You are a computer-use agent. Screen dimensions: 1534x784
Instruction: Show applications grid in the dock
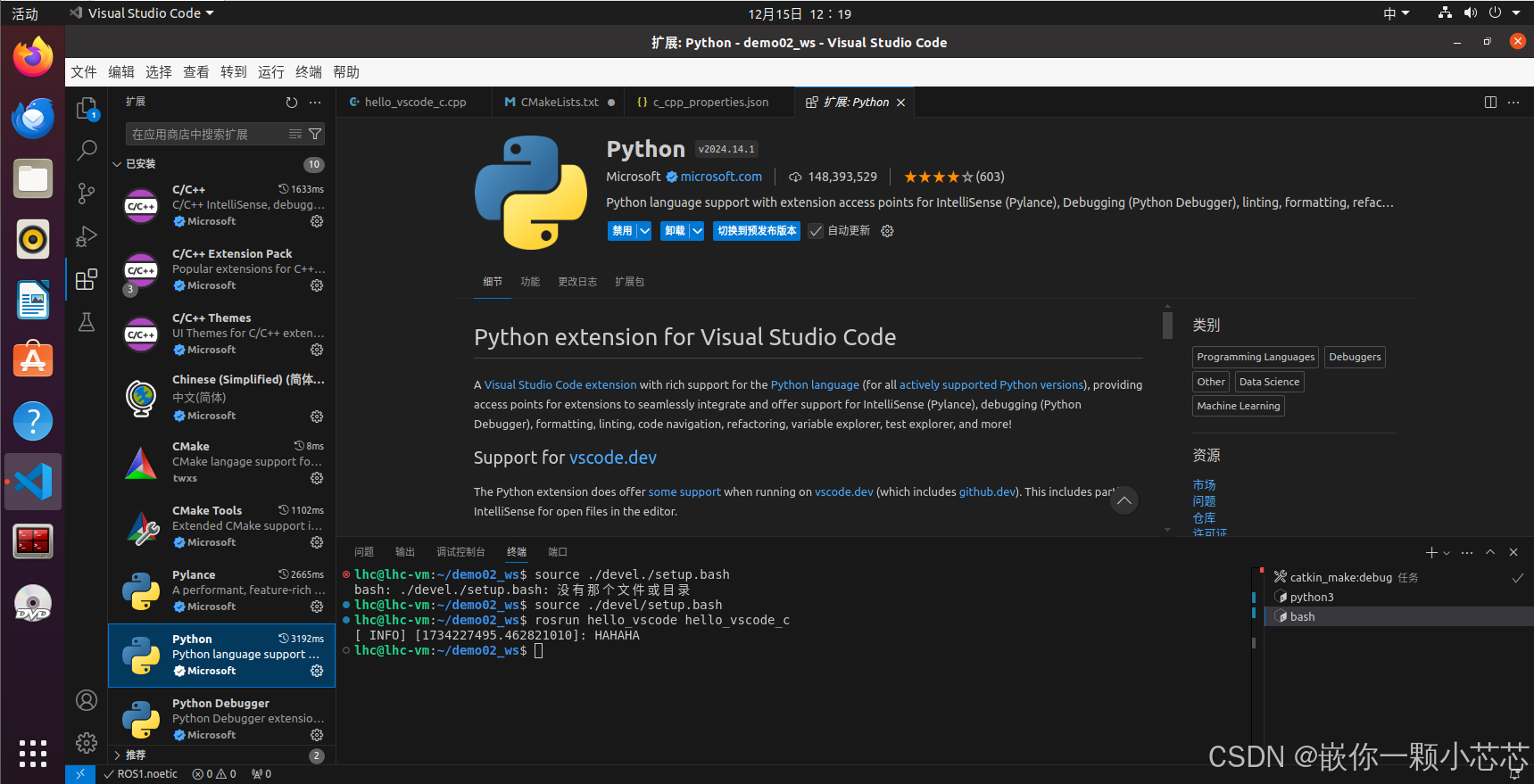33,754
